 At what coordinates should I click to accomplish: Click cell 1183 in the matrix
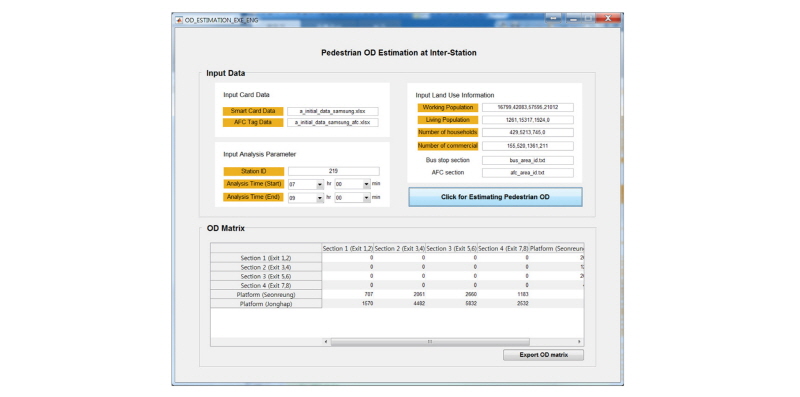pos(503,294)
